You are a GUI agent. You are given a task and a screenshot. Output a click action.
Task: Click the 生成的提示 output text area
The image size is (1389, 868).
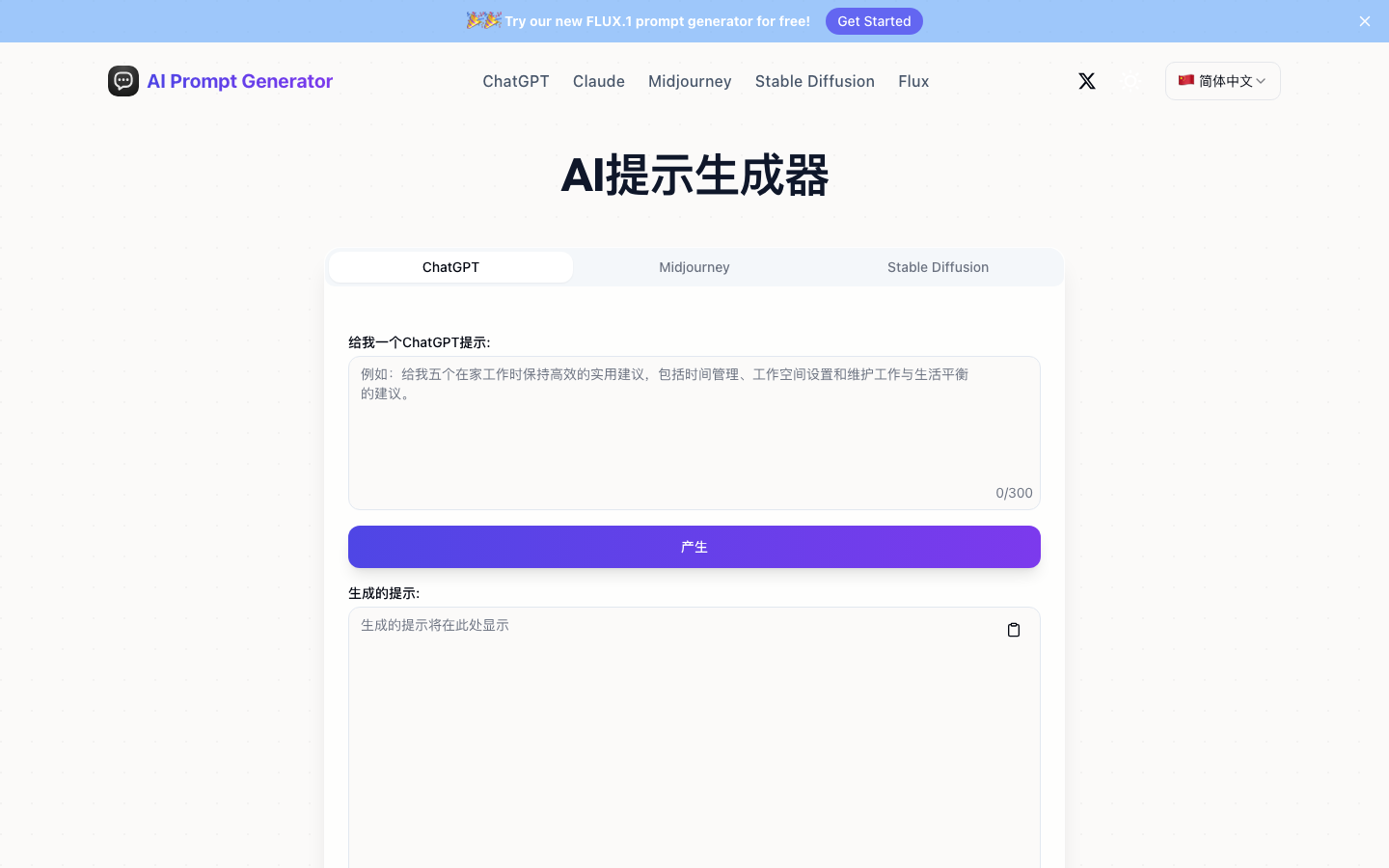[x=694, y=738]
